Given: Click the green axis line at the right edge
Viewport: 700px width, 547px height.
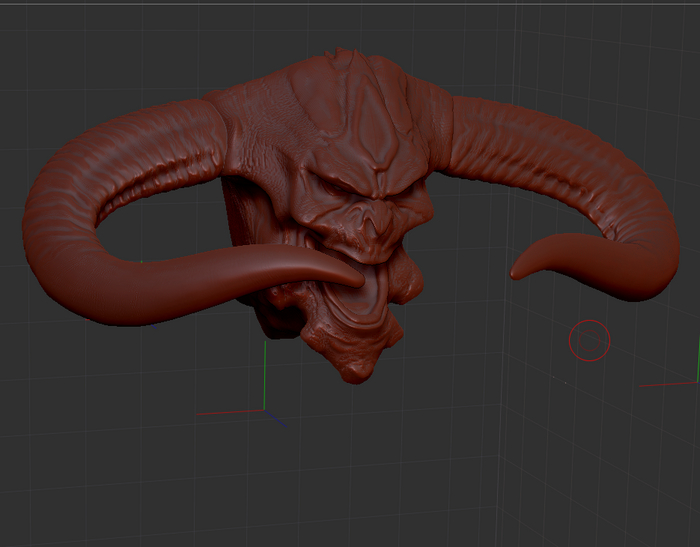Looking at the screenshot, I should pyautogui.click(x=696, y=358).
